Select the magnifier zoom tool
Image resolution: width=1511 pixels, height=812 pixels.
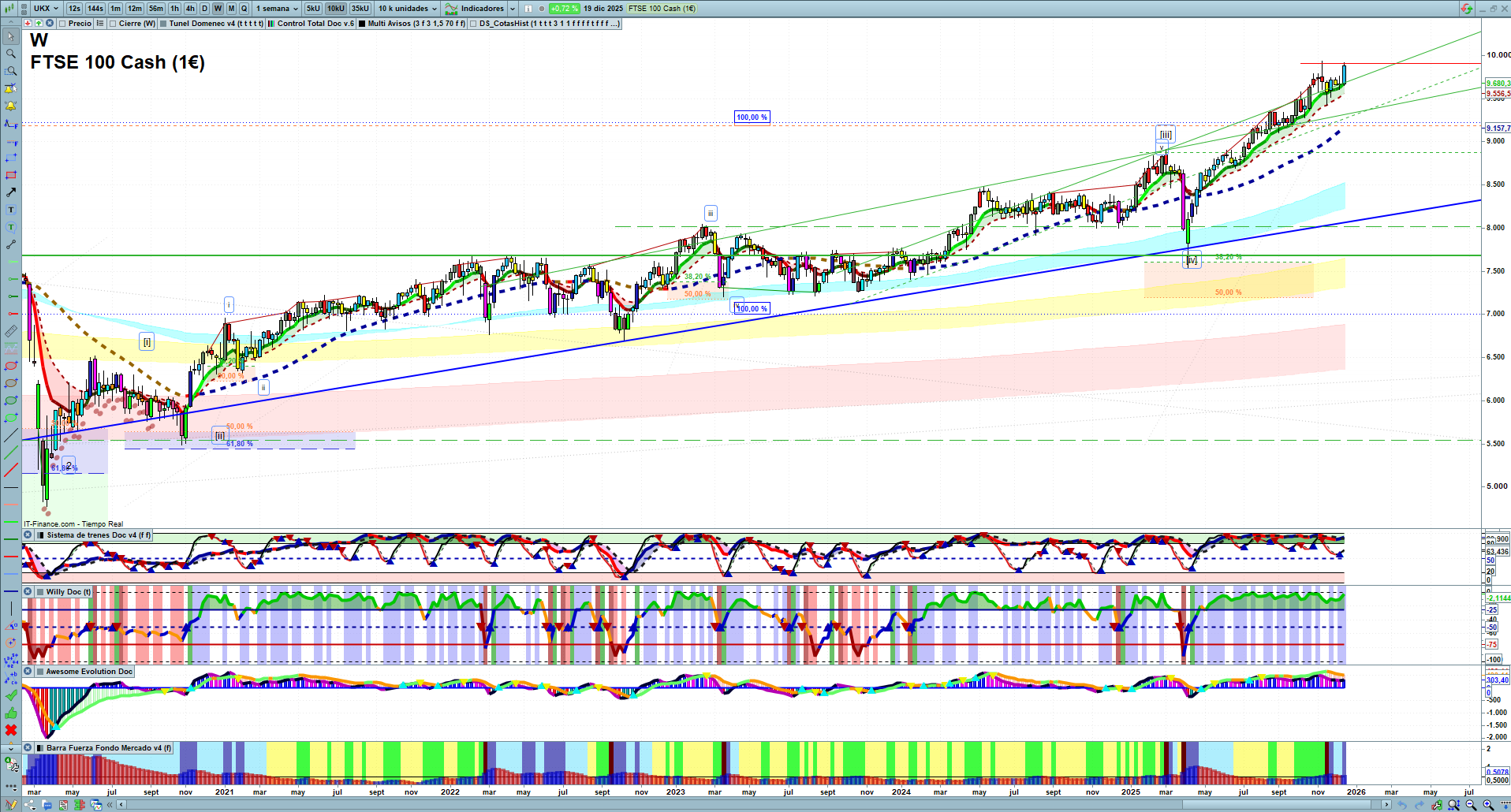click(x=11, y=54)
